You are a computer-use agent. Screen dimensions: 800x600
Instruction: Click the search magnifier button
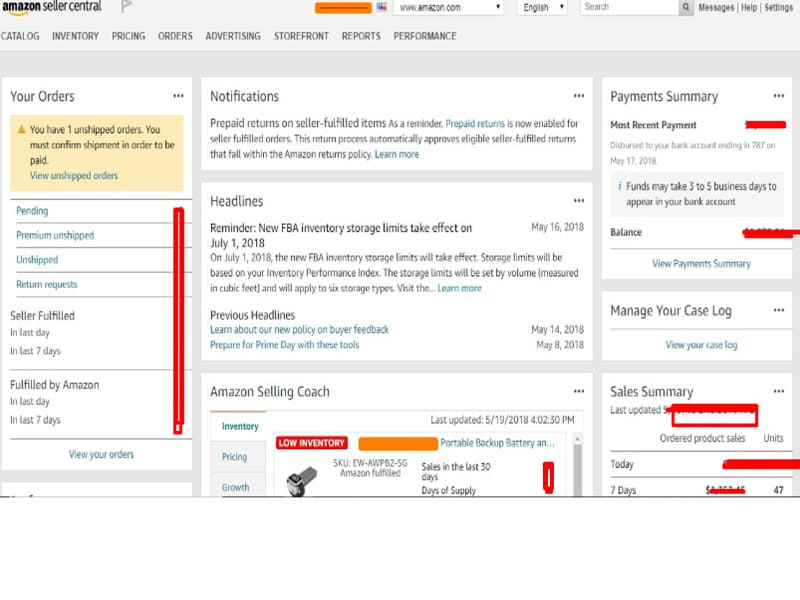click(x=686, y=7)
